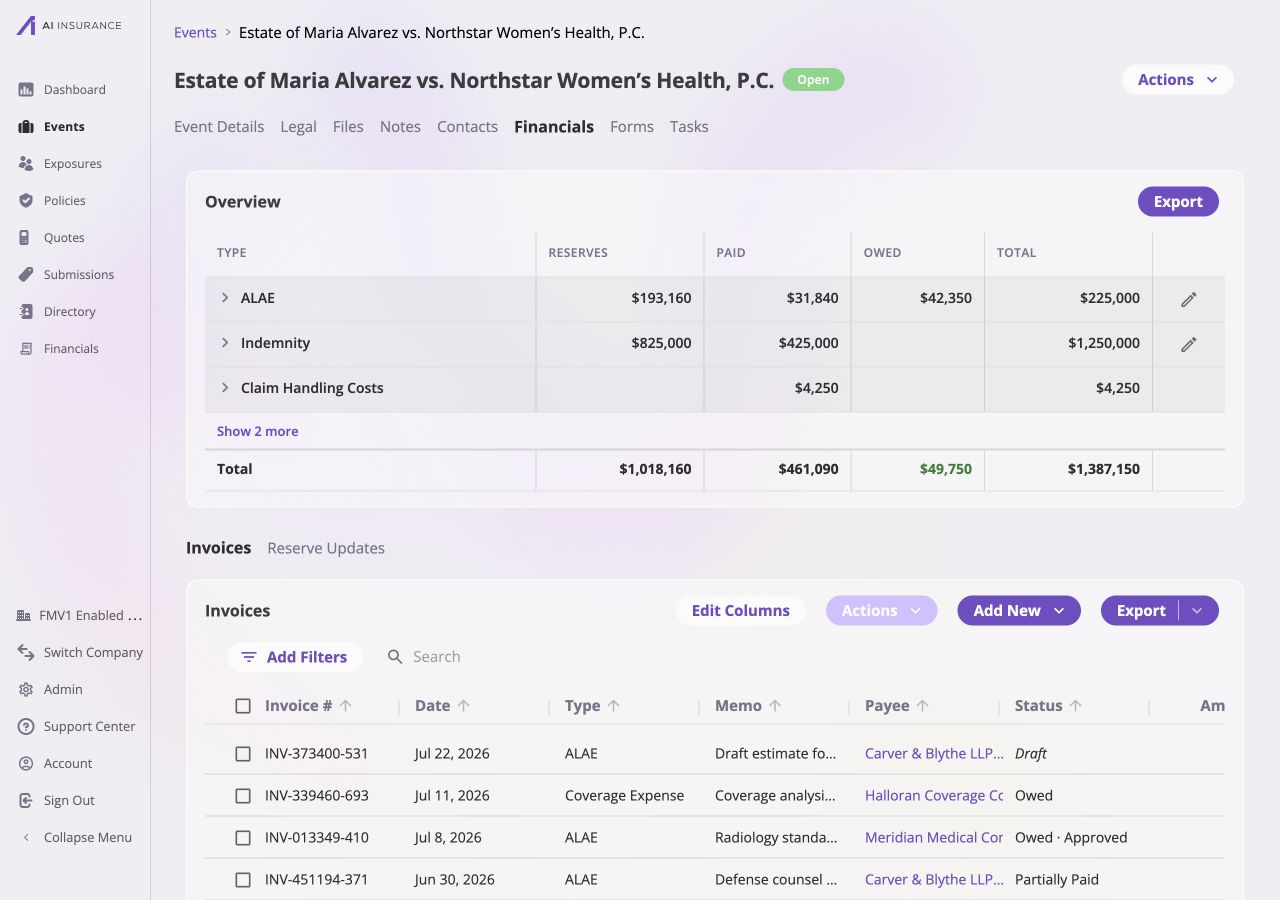Open the invoices Export dropdown arrow
The image size is (1280, 900).
1198,611
